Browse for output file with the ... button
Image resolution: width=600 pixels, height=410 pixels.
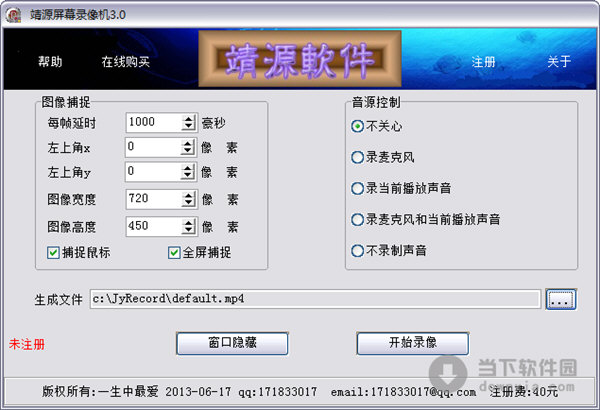click(561, 299)
